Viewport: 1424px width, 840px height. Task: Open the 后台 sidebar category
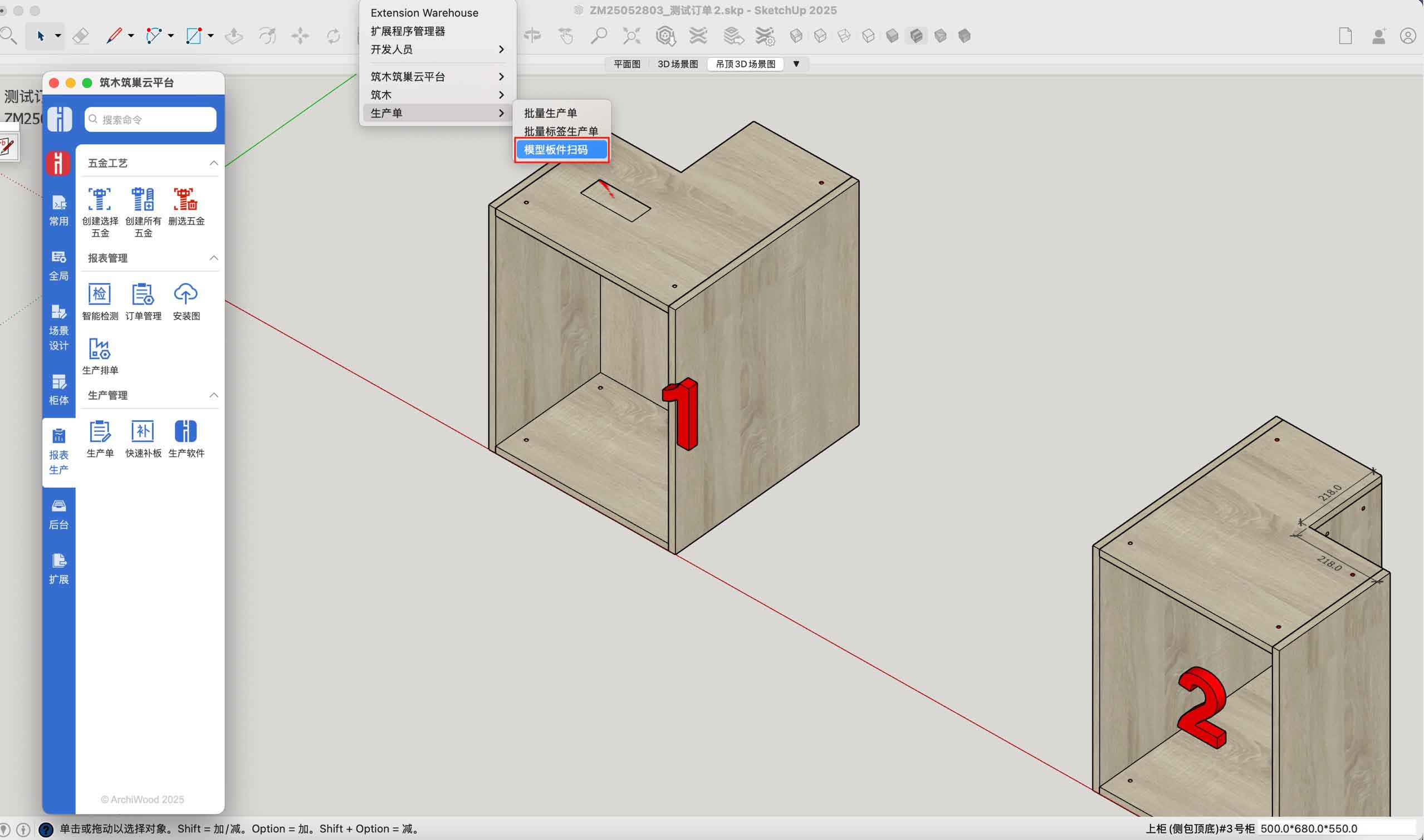click(x=59, y=514)
